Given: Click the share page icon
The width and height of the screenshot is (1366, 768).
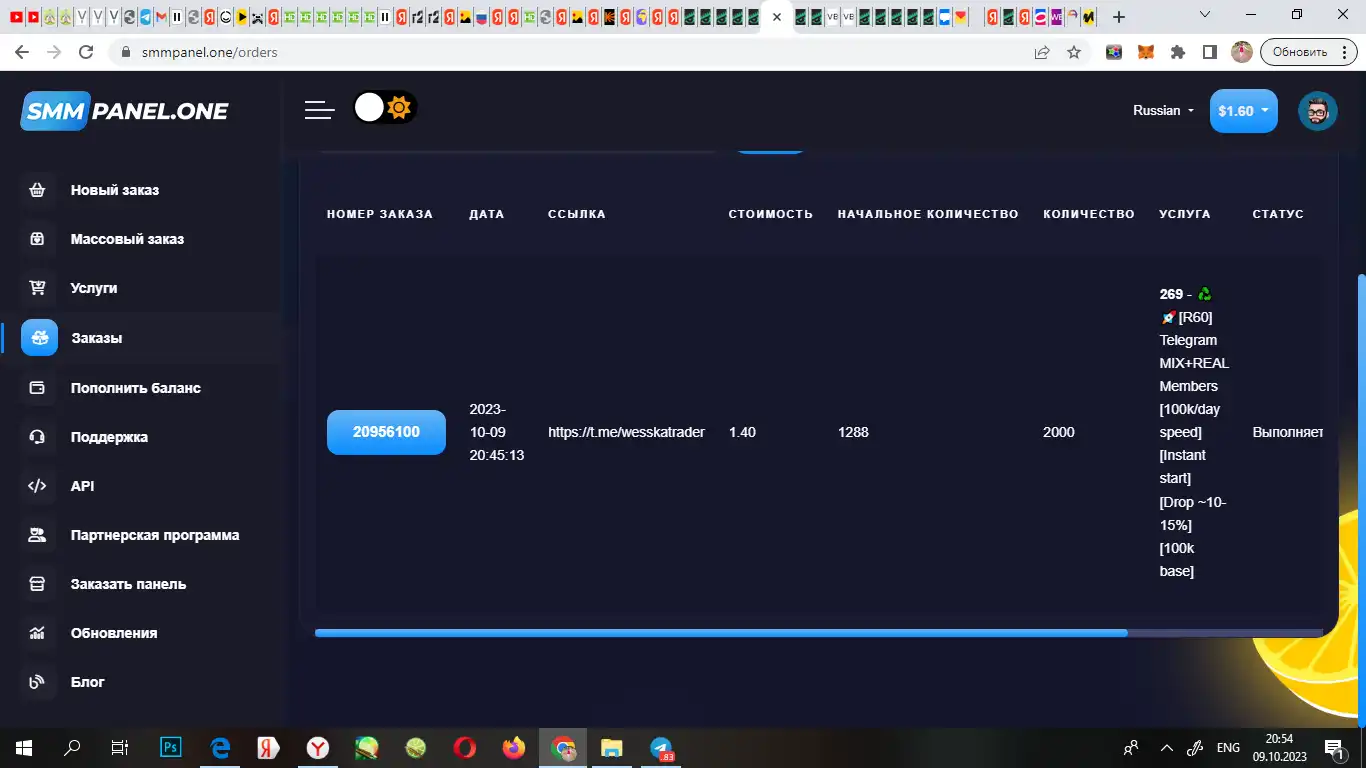Looking at the screenshot, I should pos(1042,52).
